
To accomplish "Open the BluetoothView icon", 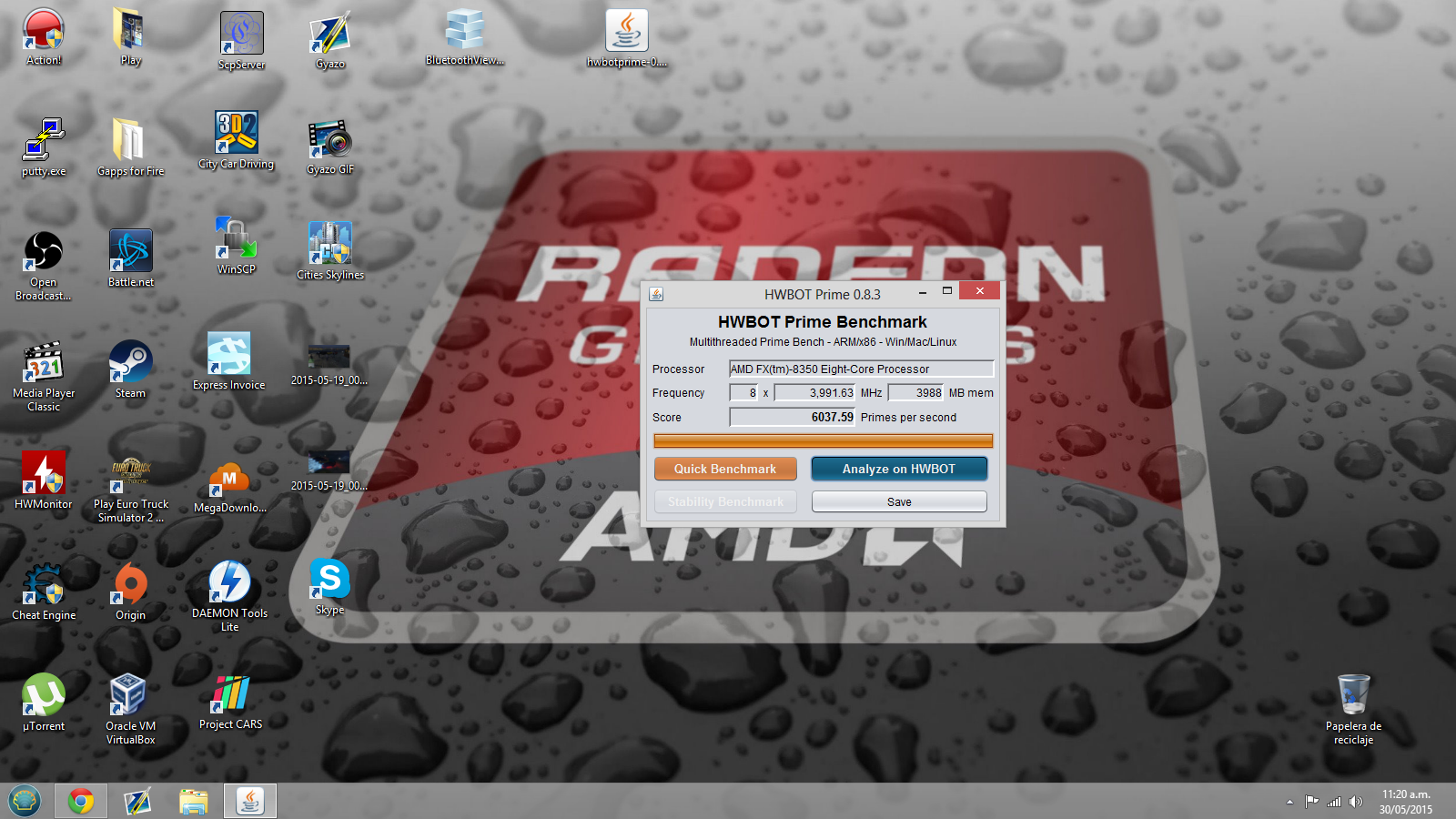I will click(464, 36).
